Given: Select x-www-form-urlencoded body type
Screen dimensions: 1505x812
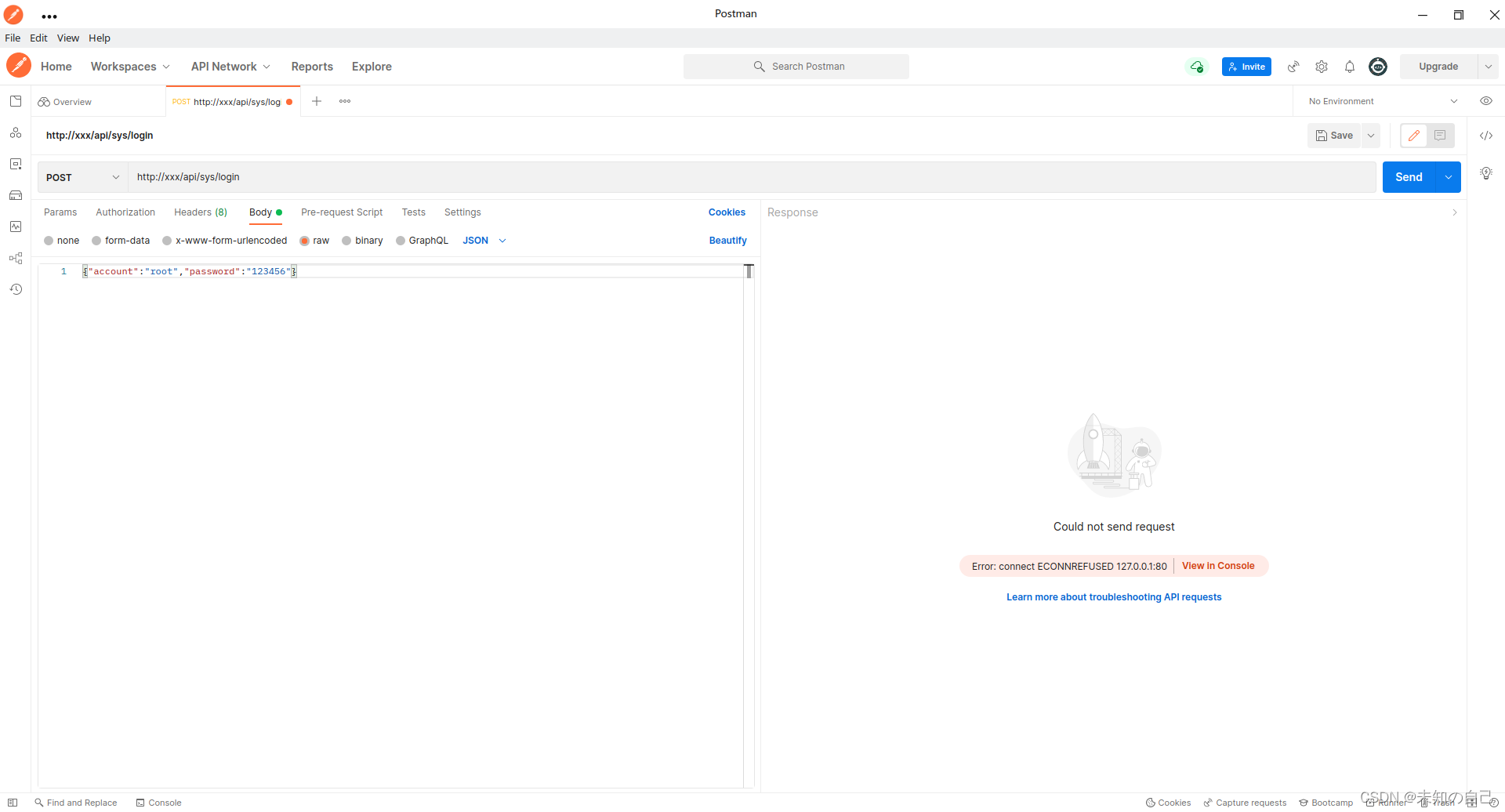Looking at the screenshot, I should (x=225, y=241).
